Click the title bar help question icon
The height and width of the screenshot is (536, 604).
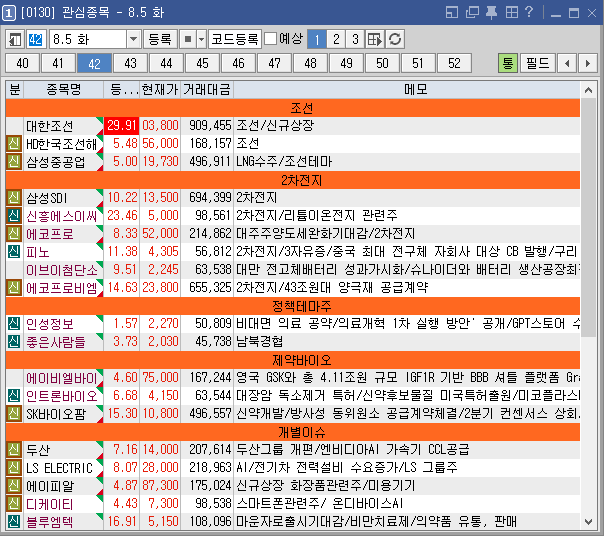coord(529,13)
